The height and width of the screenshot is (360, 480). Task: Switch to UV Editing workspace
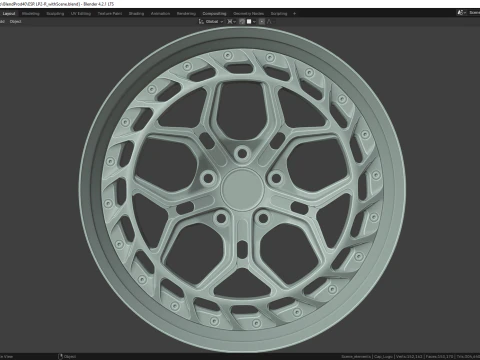(81, 14)
